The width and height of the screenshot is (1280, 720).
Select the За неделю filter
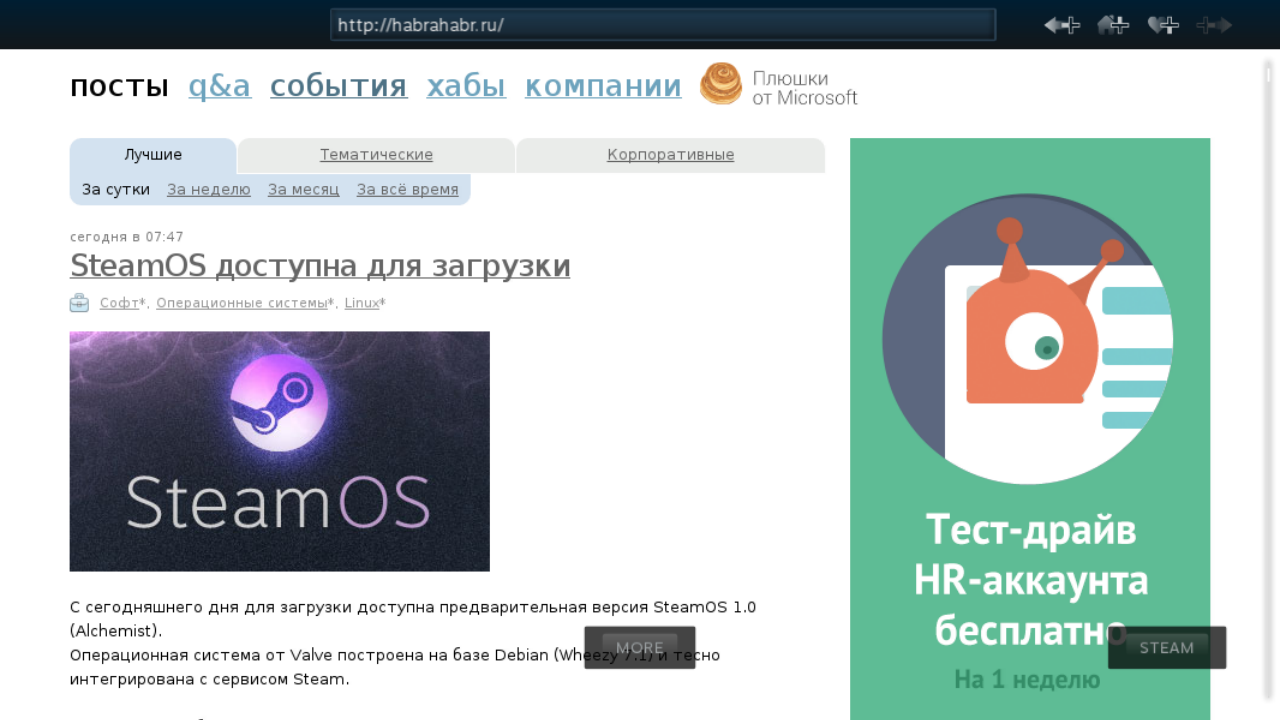[x=209, y=189]
